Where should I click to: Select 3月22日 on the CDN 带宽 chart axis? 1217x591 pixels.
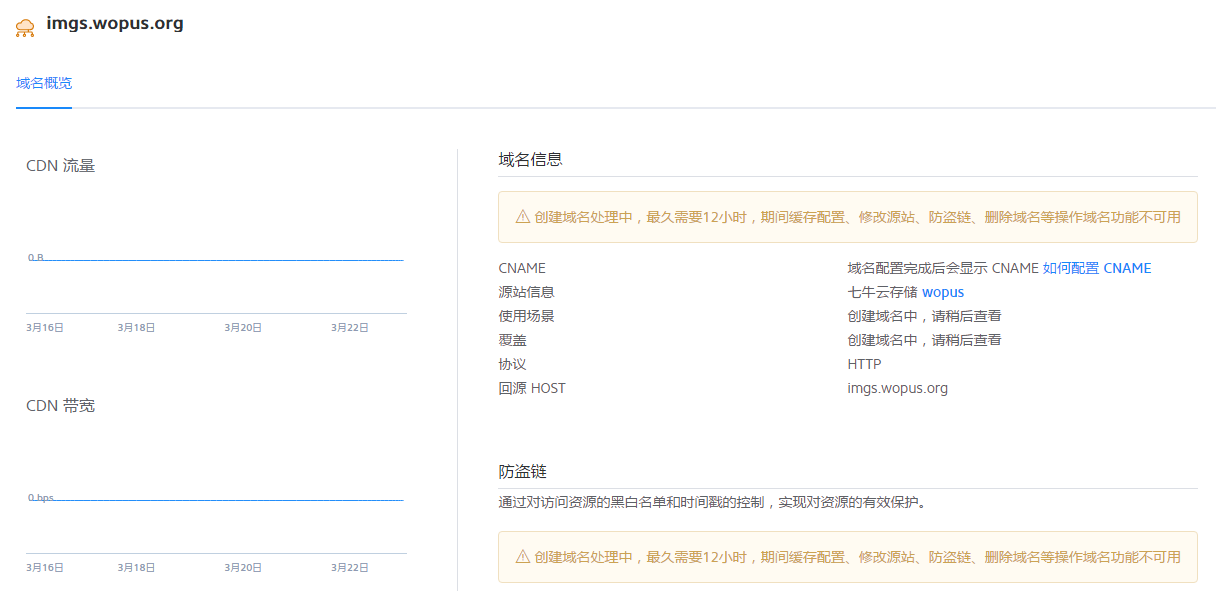350,567
